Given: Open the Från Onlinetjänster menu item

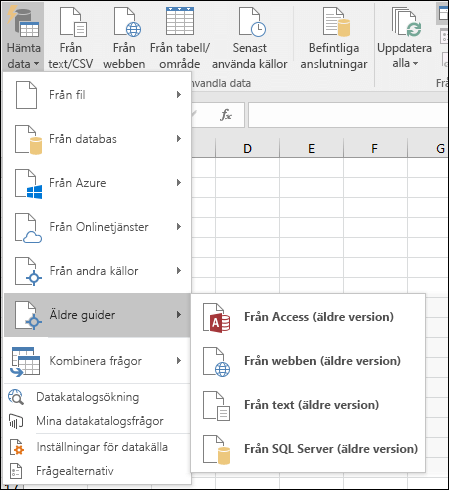Looking at the screenshot, I should pos(97,227).
